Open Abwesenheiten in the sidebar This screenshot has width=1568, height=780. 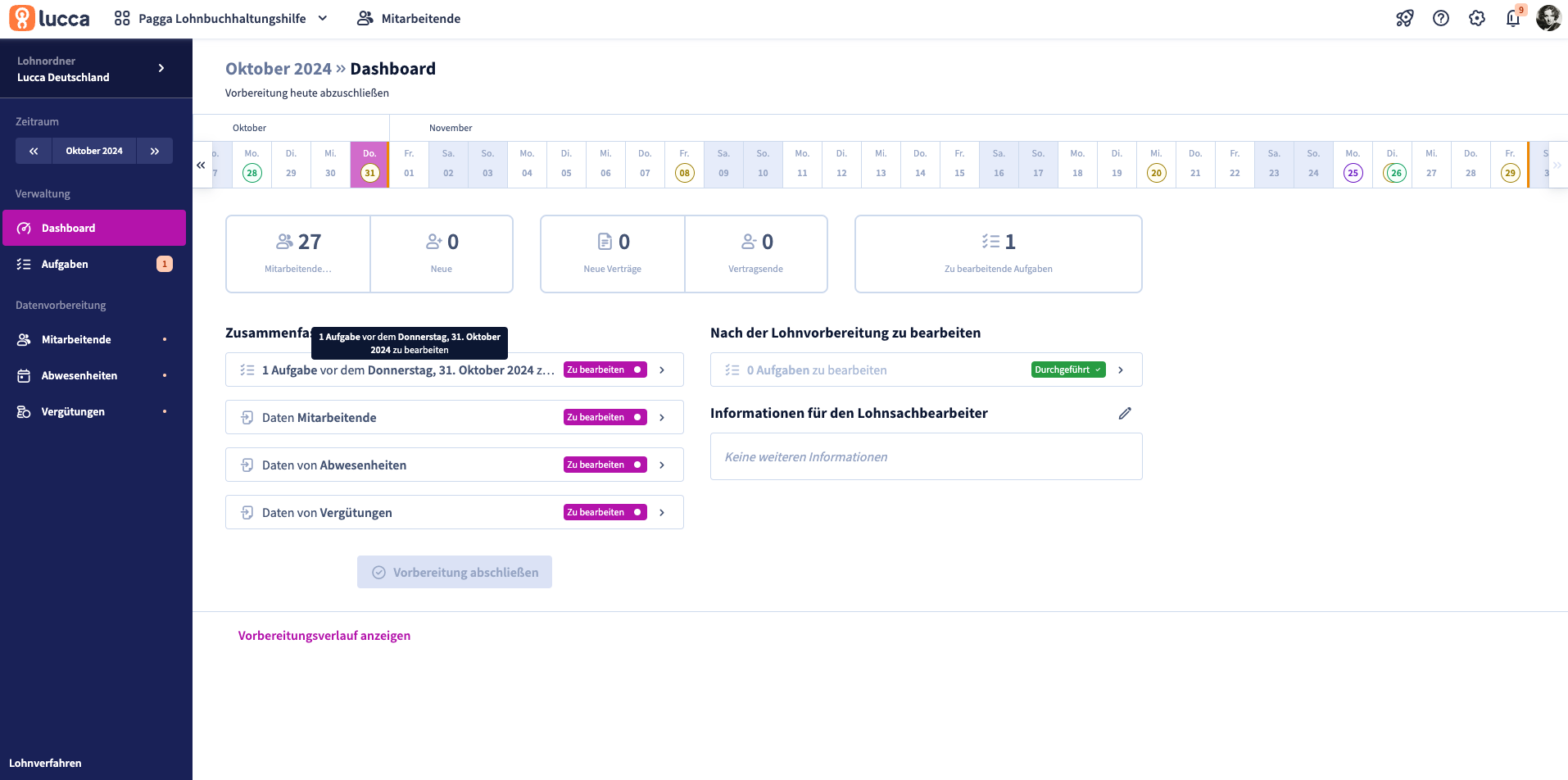[x=79, y=375]
